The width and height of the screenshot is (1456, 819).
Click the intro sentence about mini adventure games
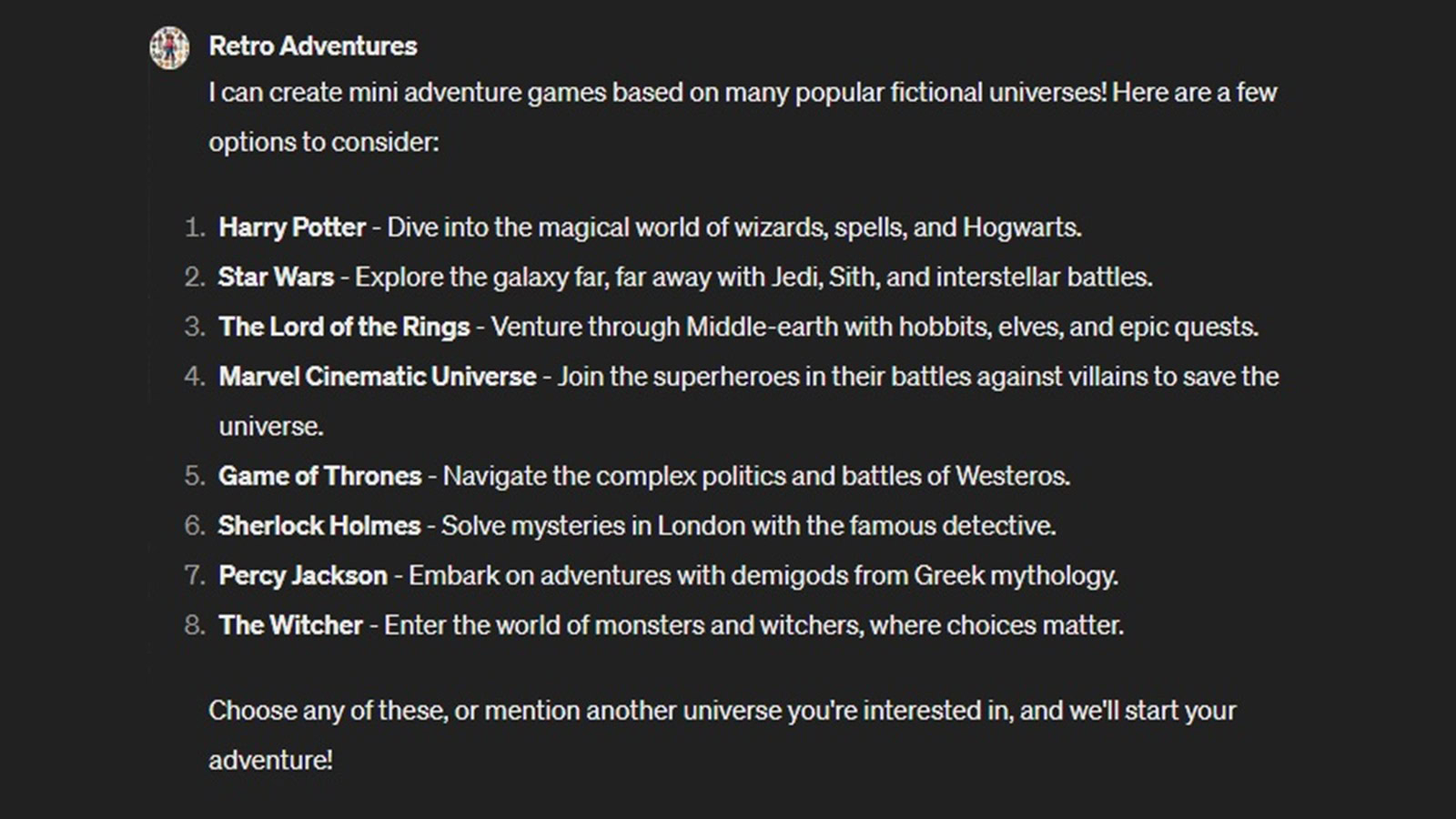pyautogui.click(x=742, y=93)
